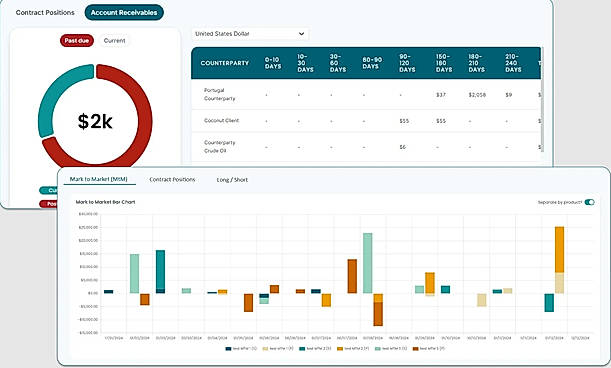Click the Mark to Market Bar Chart title
The width and height of the screenshot is (611, 368).
105,202
